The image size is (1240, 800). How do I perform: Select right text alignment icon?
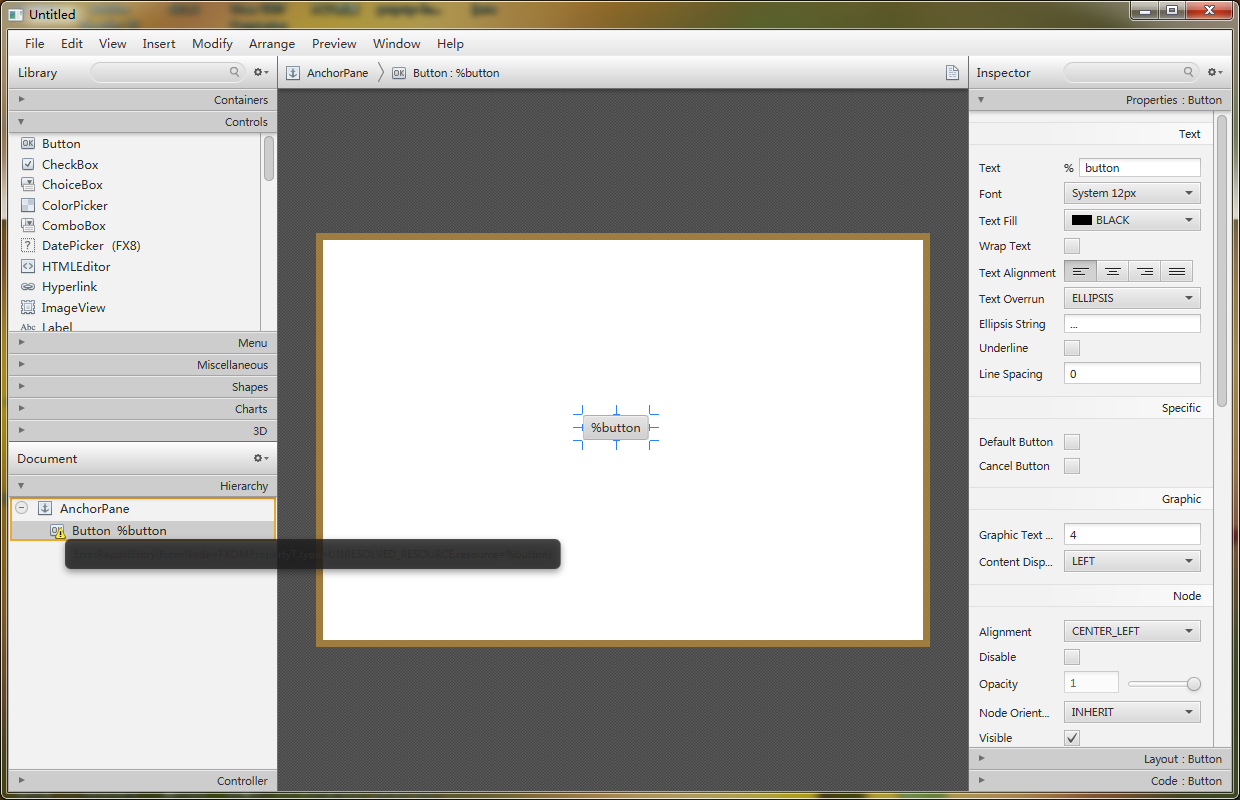click(x=1145, y=272)
